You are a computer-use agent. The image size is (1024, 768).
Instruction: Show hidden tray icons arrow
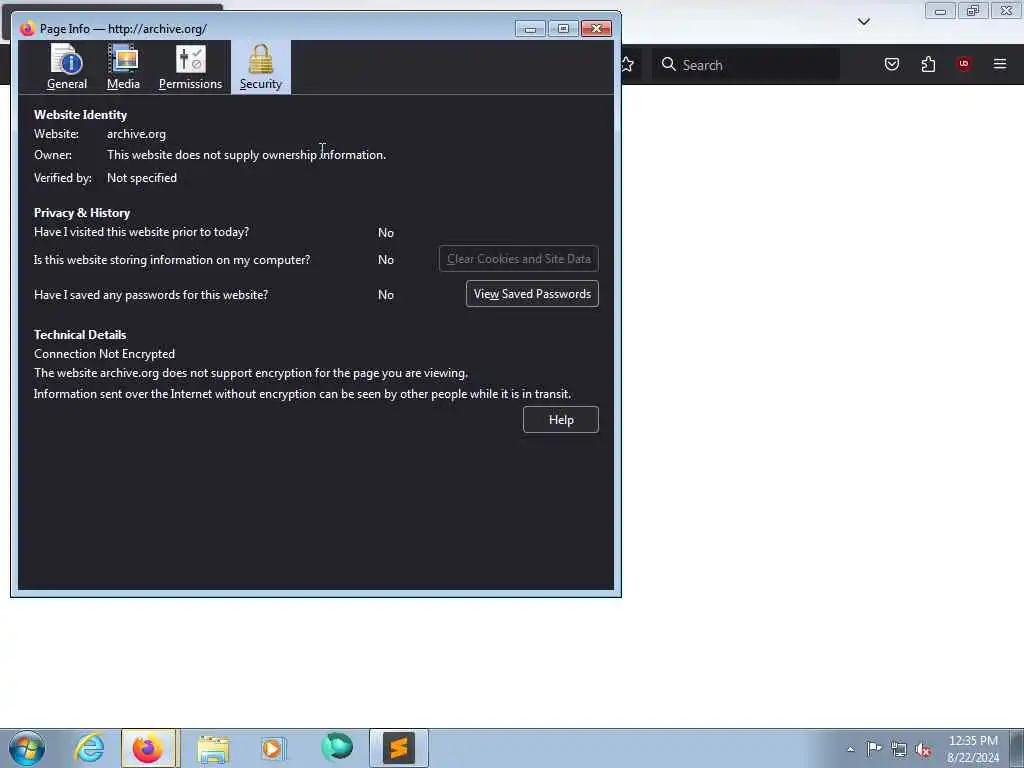(850, 749)
